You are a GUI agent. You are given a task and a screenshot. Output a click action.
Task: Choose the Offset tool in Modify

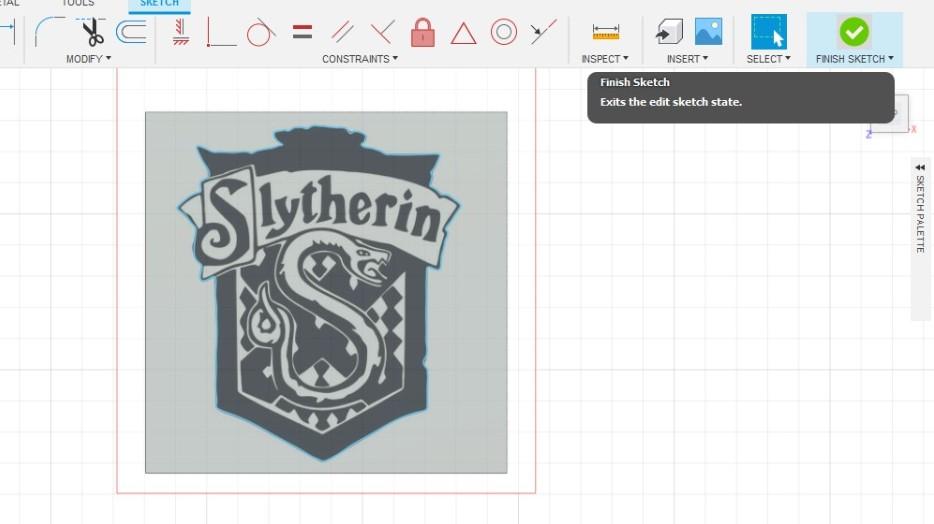(131, 32)
